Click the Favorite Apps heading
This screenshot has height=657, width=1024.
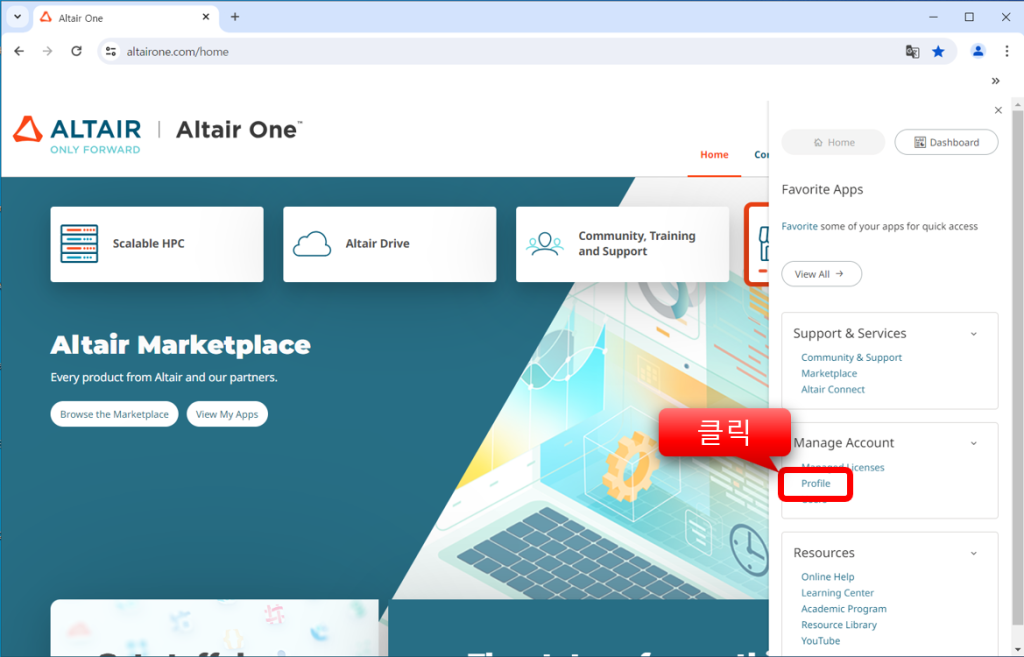pyautogui.click(x=822, y=189)
